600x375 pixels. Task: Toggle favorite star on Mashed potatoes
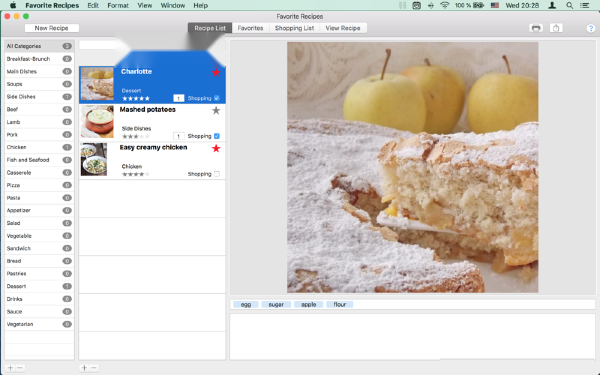click(x=216, y=111)
